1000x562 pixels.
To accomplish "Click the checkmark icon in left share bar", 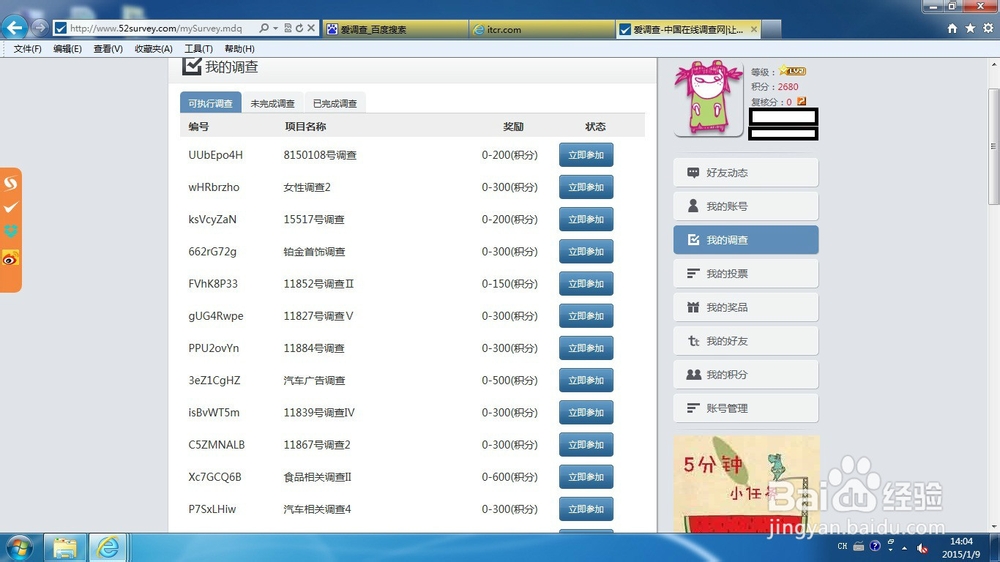I will click(11, 207).
